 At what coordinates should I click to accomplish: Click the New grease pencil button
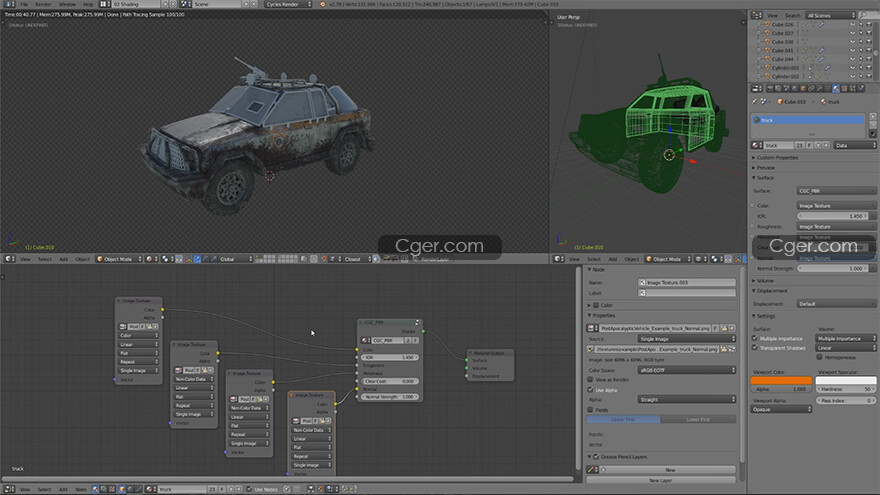[670, 469]
